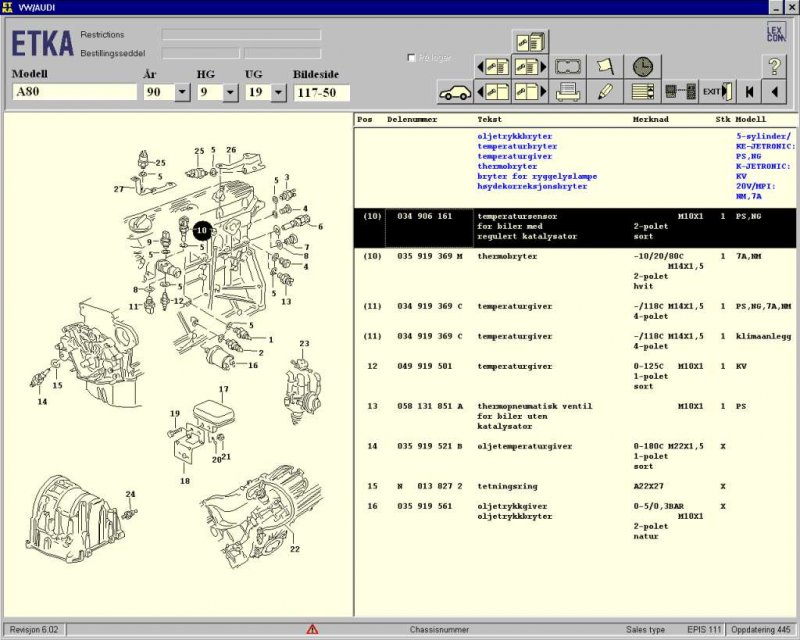Image resolution: width=800 pixels, height=640 pixels.
Task: Click the red warning triangle in status bar
Action: pos(312,630)
